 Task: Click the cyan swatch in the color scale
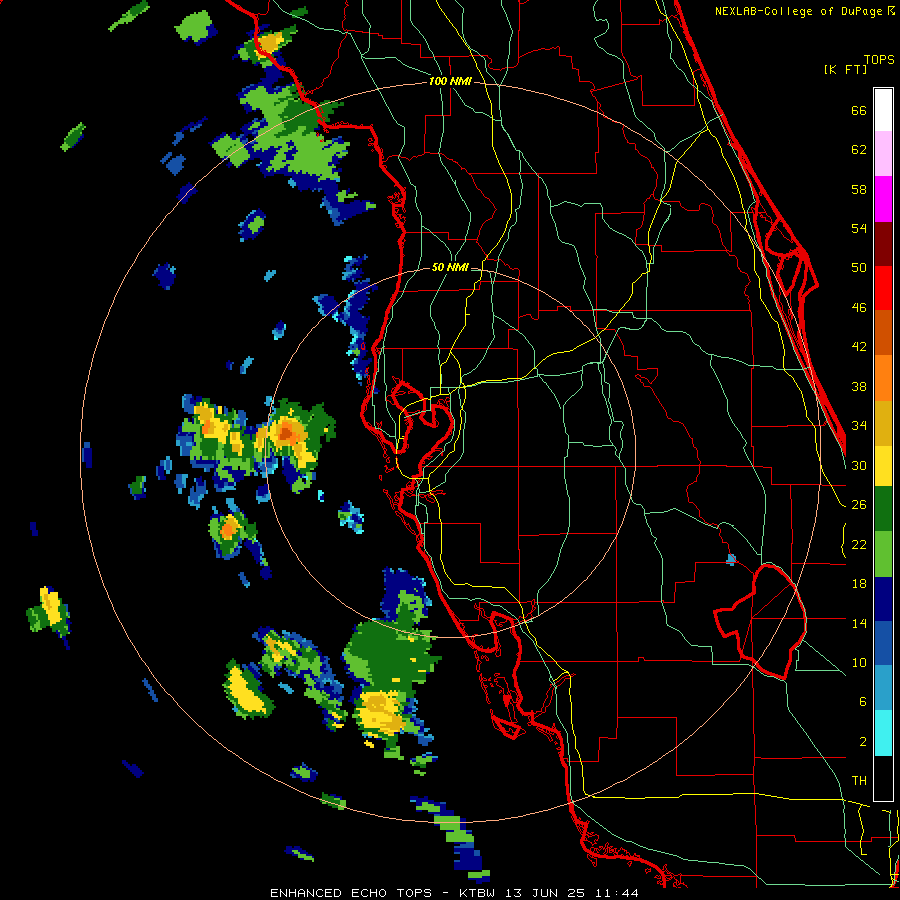(x=883, y=734)
